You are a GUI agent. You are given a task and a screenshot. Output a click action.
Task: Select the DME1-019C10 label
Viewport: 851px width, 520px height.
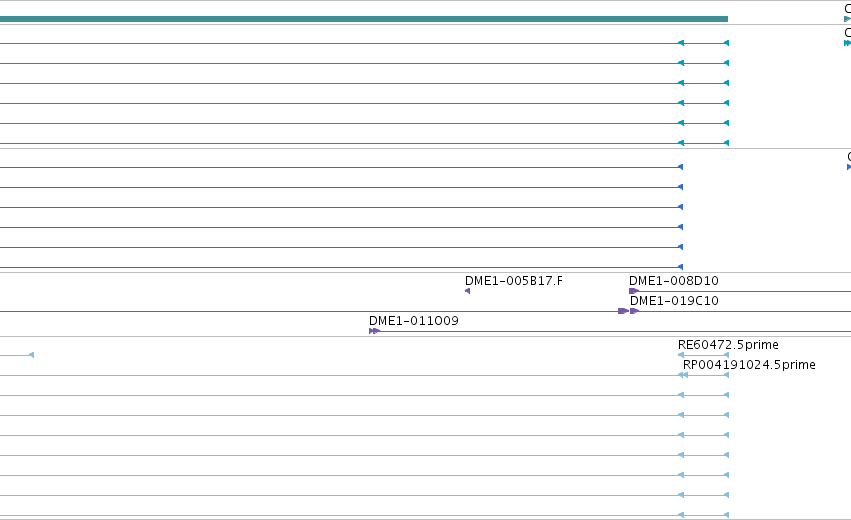pos(674,301)
